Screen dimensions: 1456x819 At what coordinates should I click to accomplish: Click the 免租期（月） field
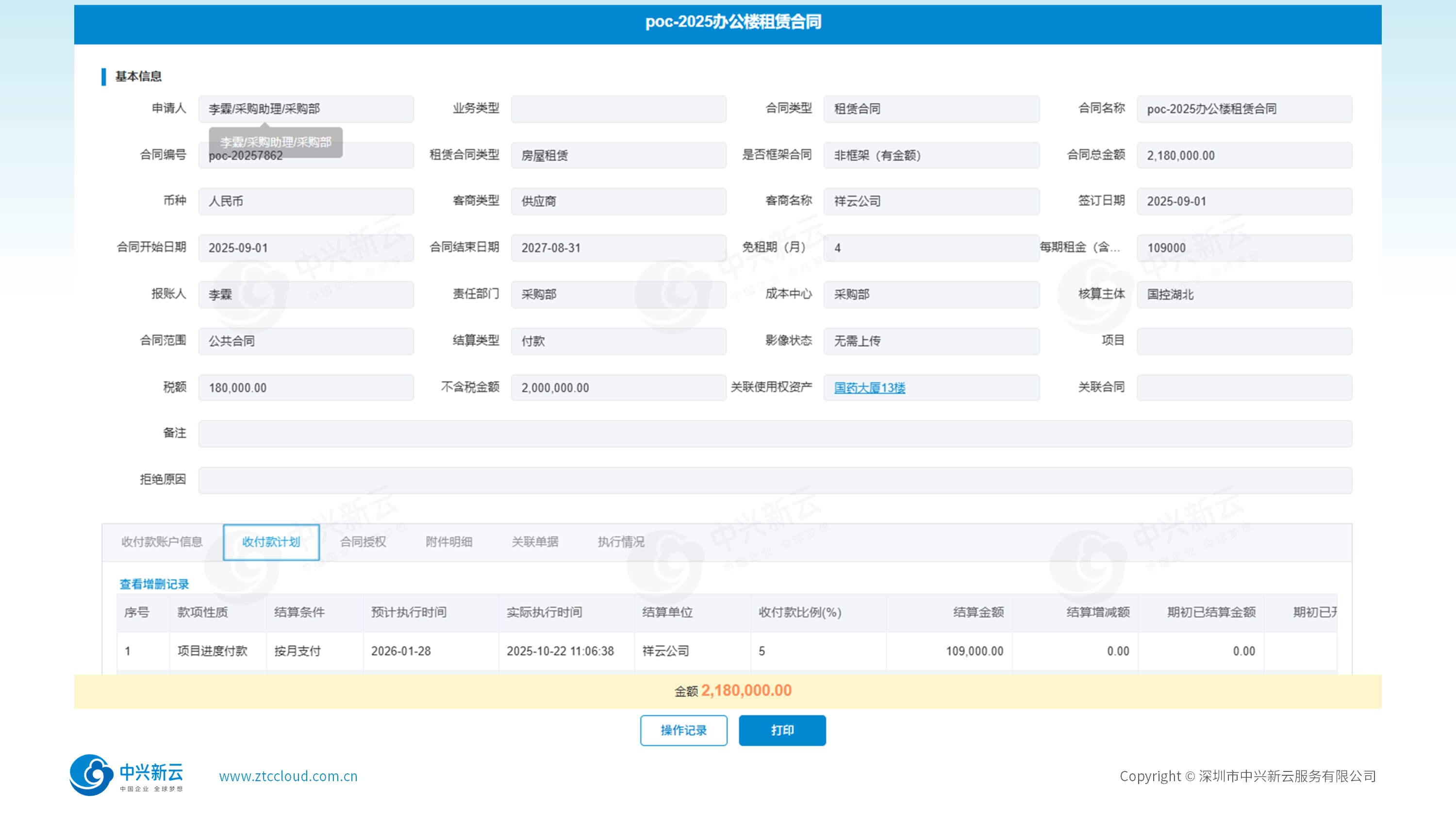tap(931, 248)
